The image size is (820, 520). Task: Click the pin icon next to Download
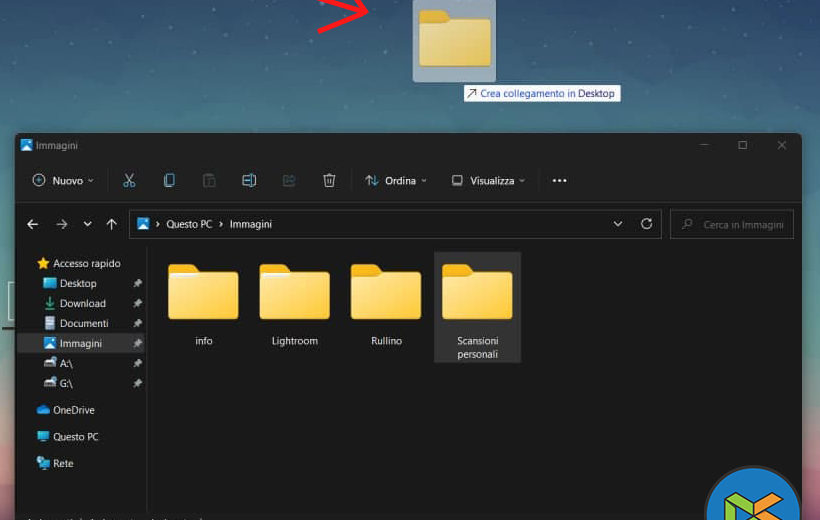pos(138,303)
